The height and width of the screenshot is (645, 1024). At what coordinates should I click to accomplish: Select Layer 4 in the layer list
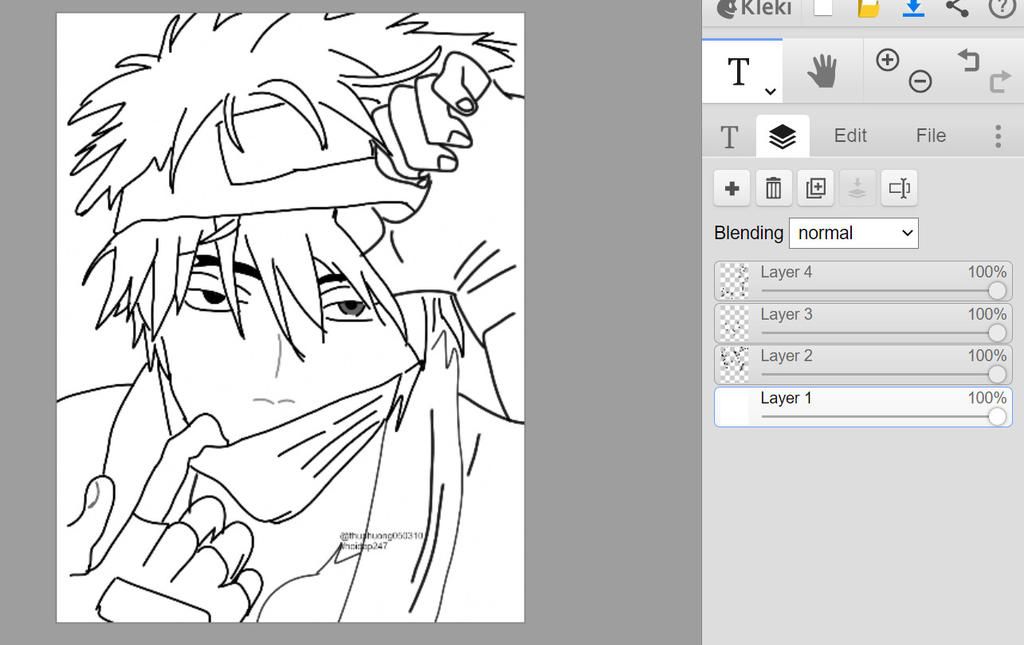863,281
